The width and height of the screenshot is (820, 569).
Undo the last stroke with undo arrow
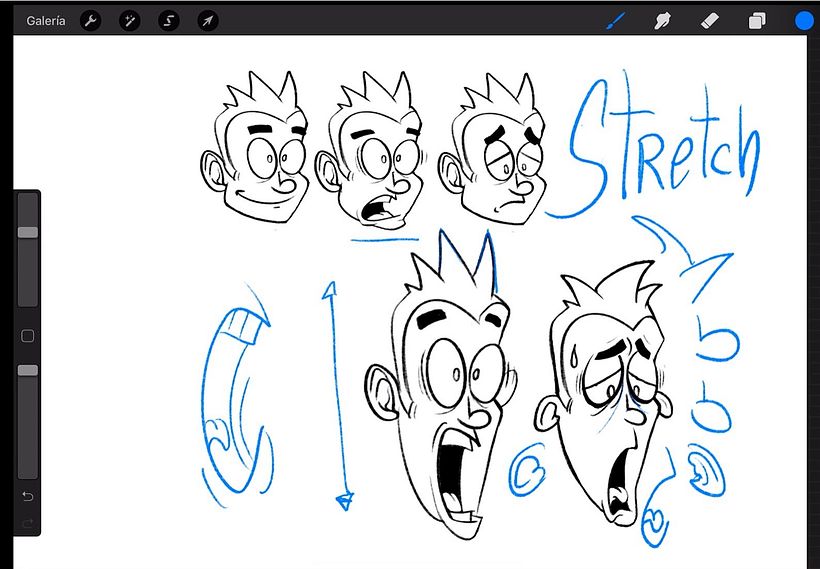tap(28, 496)
